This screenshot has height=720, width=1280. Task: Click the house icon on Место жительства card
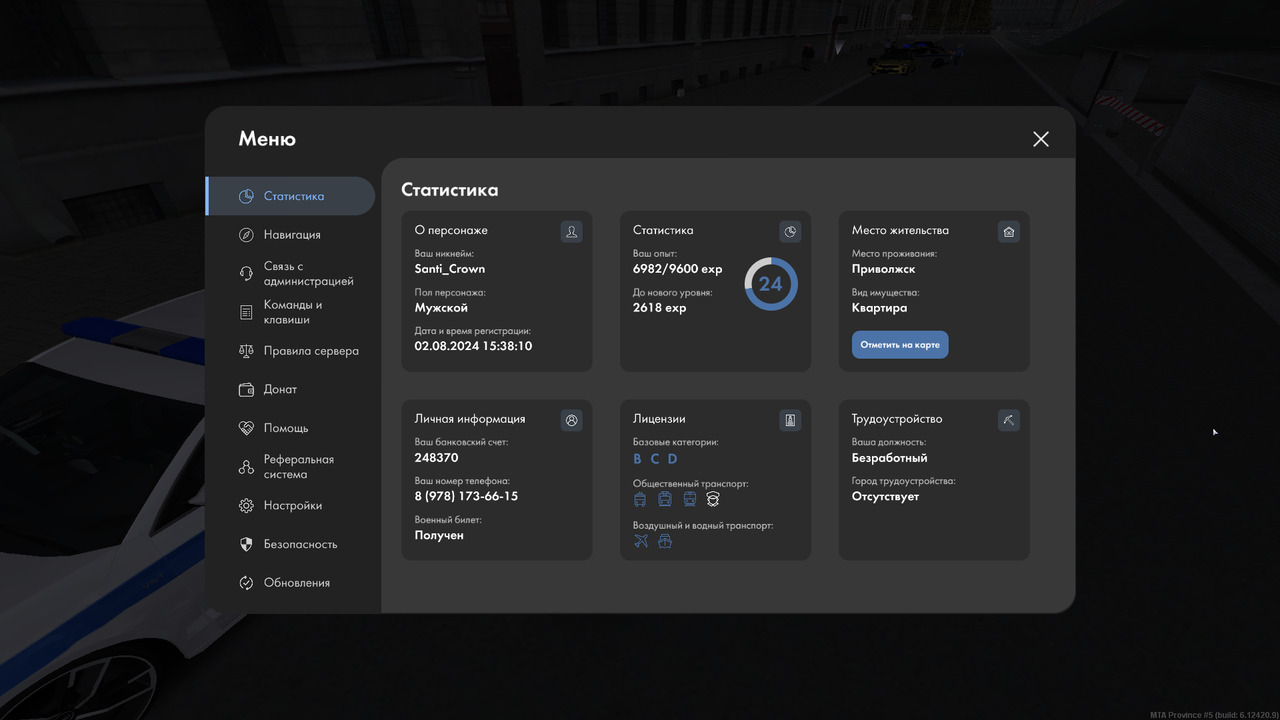[x=1008, y=231]
